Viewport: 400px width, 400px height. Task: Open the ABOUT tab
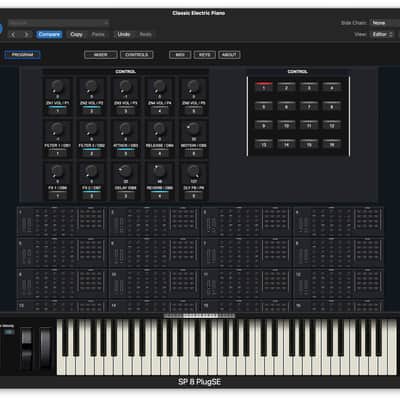[x=229, y=55]
